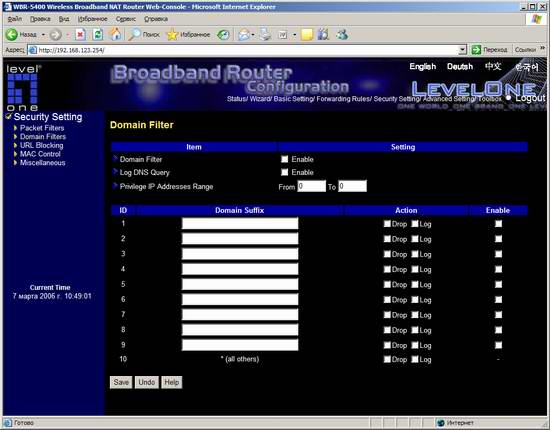Open MAC Control in the sidebar
The height and width of the screenshot is (430, 550).
click(40, 154)
